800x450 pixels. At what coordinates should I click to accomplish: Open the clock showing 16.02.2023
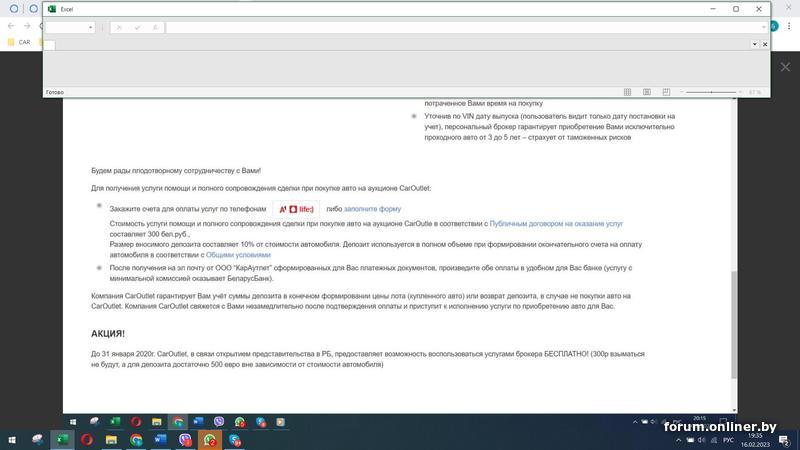click(755, 440)
